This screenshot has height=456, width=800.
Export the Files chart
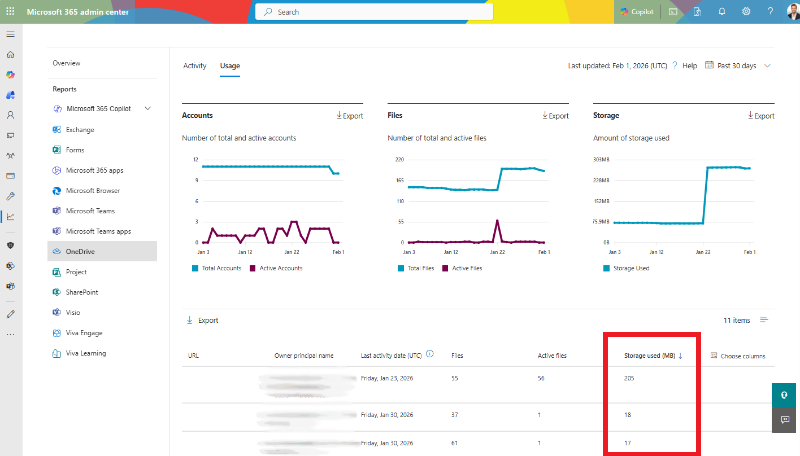555,116
